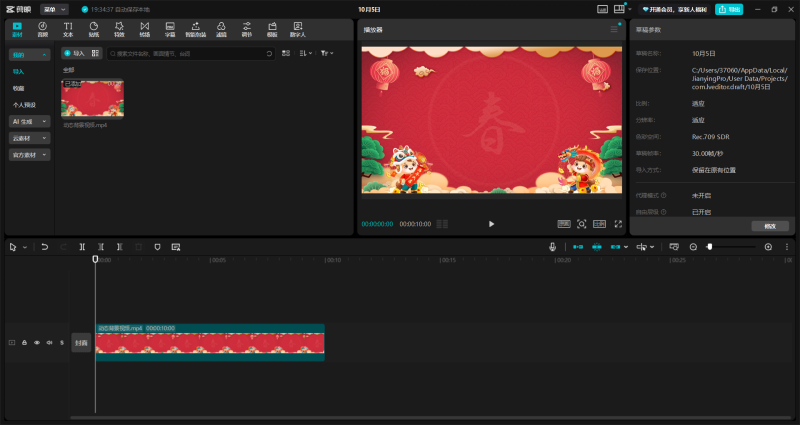Image resolution: width=800 pixels, height=425 pixels.
Task: Open the Captions tab
Action: [170, 30]
